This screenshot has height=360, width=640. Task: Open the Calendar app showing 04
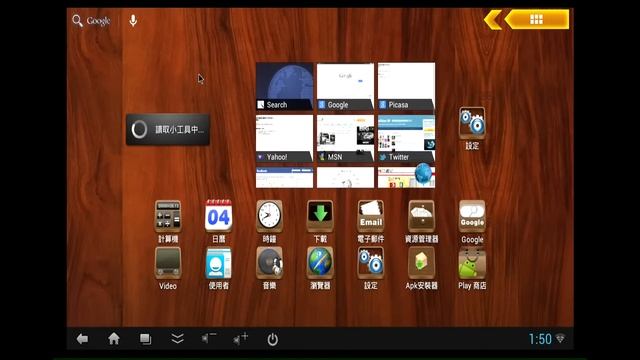218,216
